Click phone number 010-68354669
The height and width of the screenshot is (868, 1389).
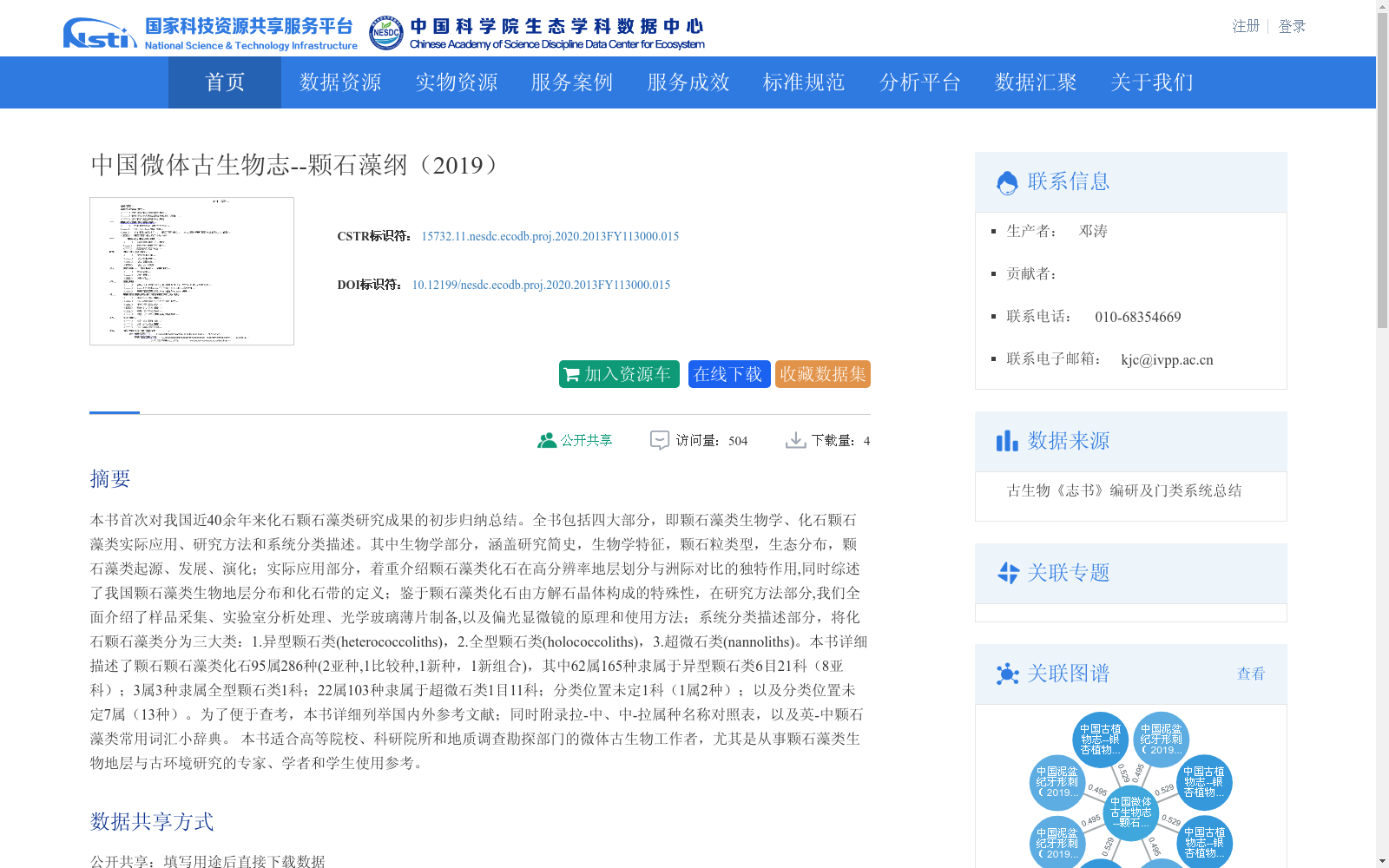tap(1138, 317)
